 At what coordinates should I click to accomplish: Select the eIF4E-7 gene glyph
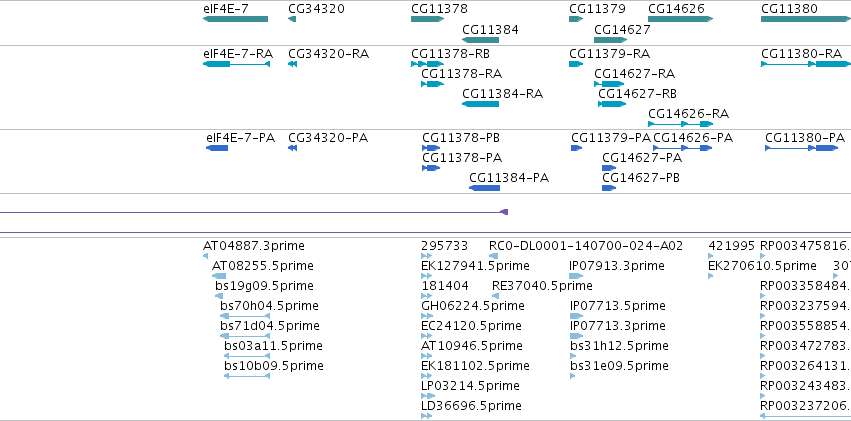coord(235,19)
